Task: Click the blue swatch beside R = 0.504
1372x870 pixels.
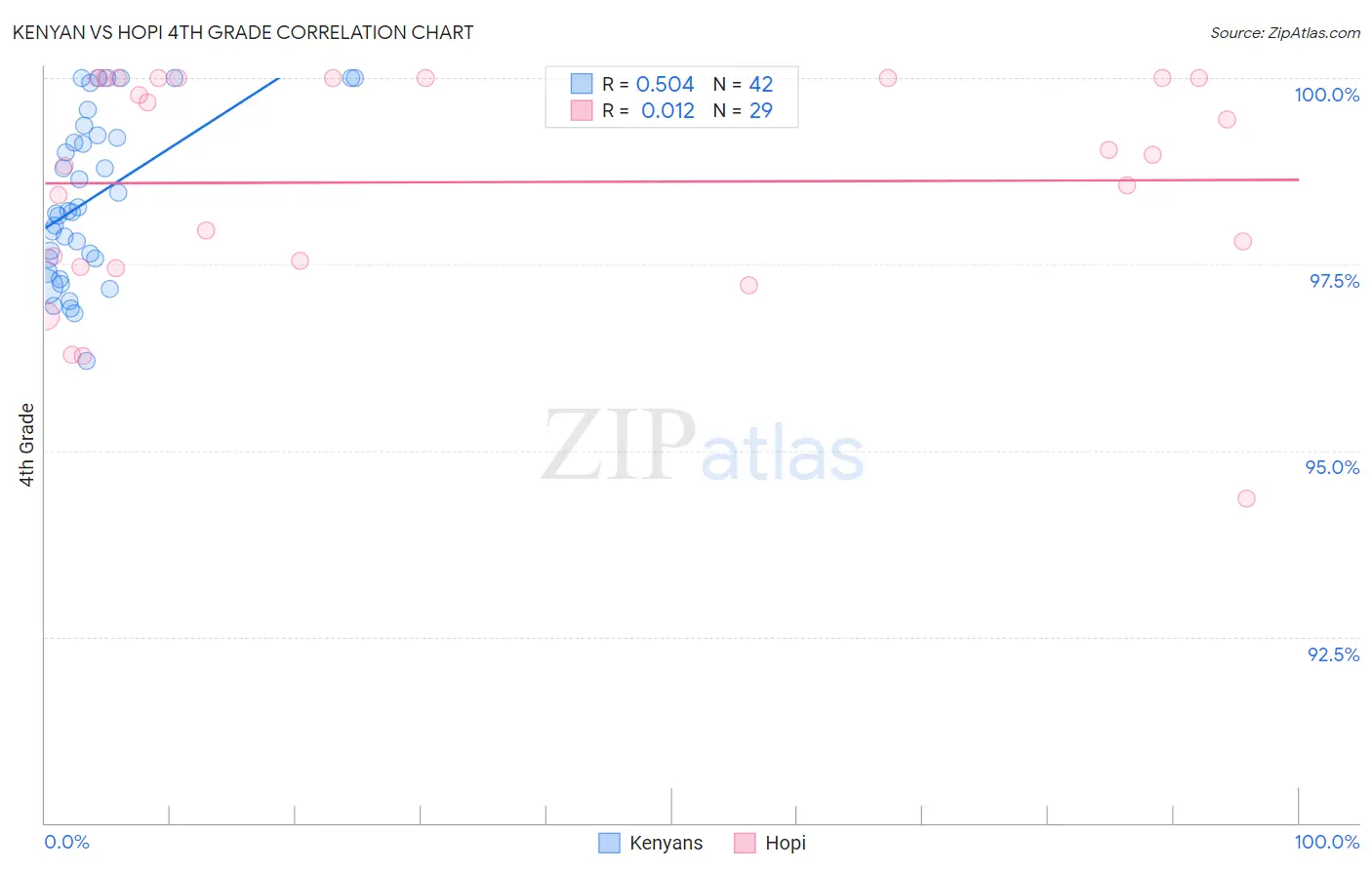Action: tap(582, 84)
